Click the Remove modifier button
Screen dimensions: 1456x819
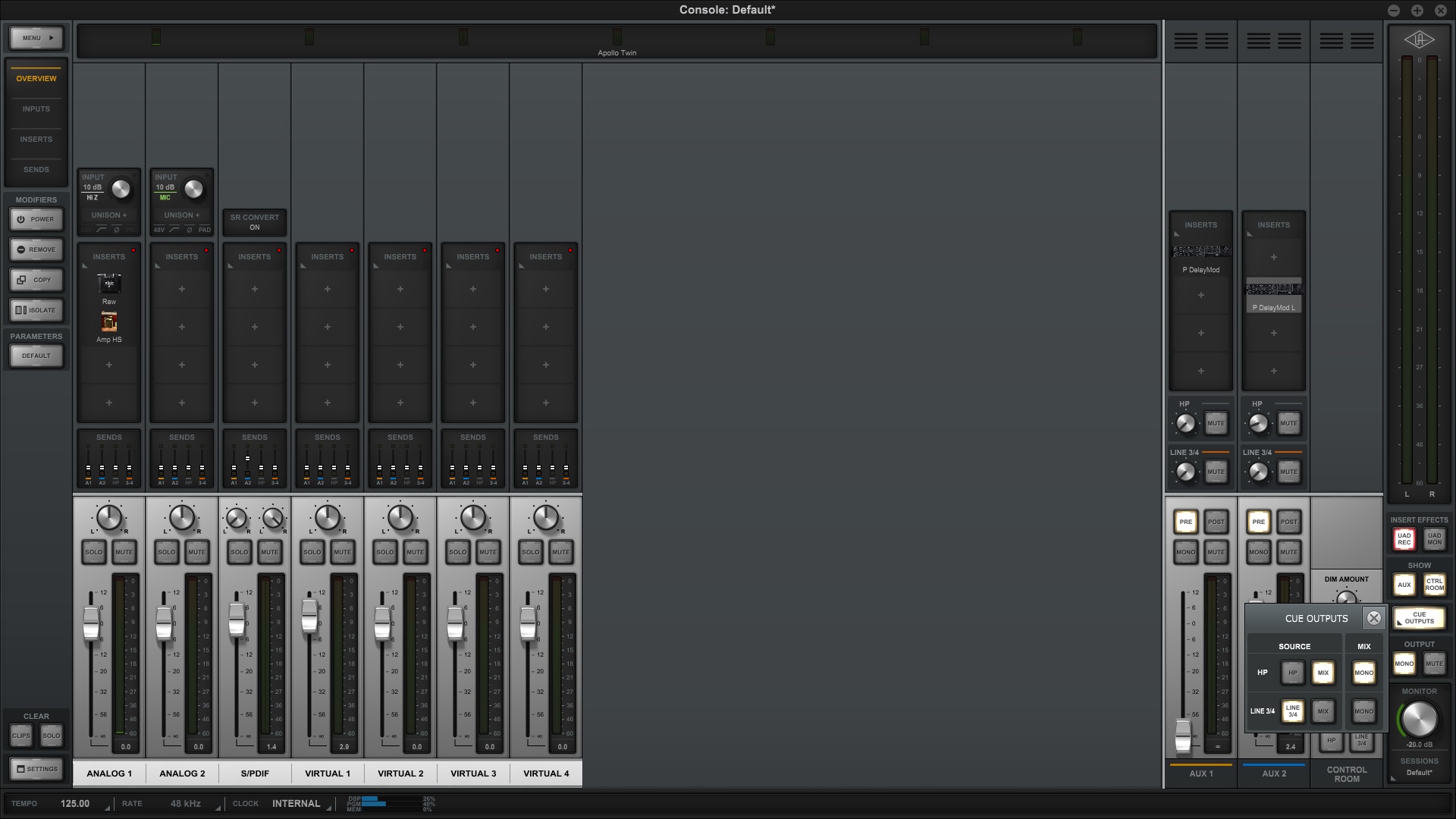point(36,249)
